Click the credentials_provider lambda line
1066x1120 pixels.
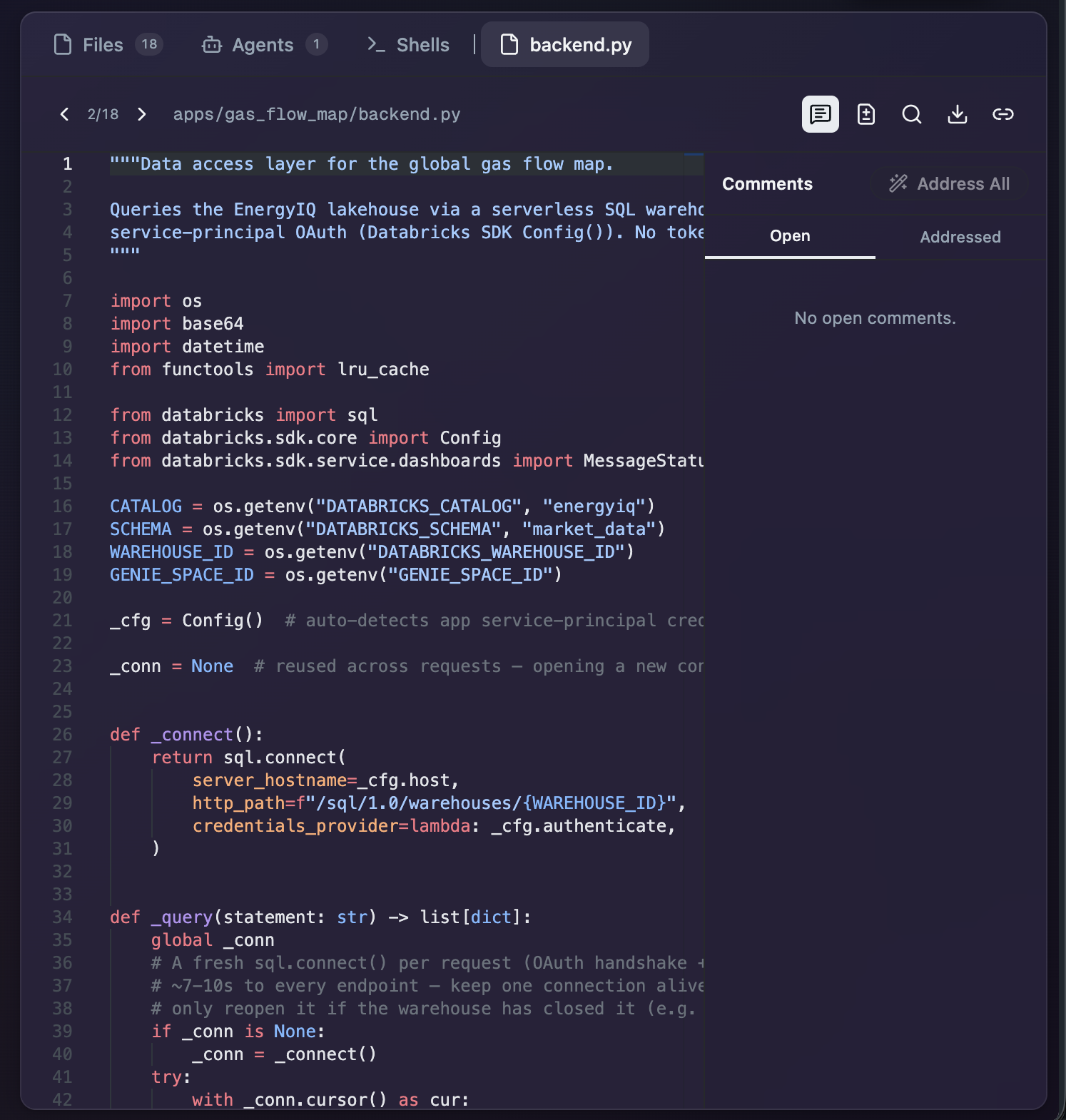click(434, 826)
